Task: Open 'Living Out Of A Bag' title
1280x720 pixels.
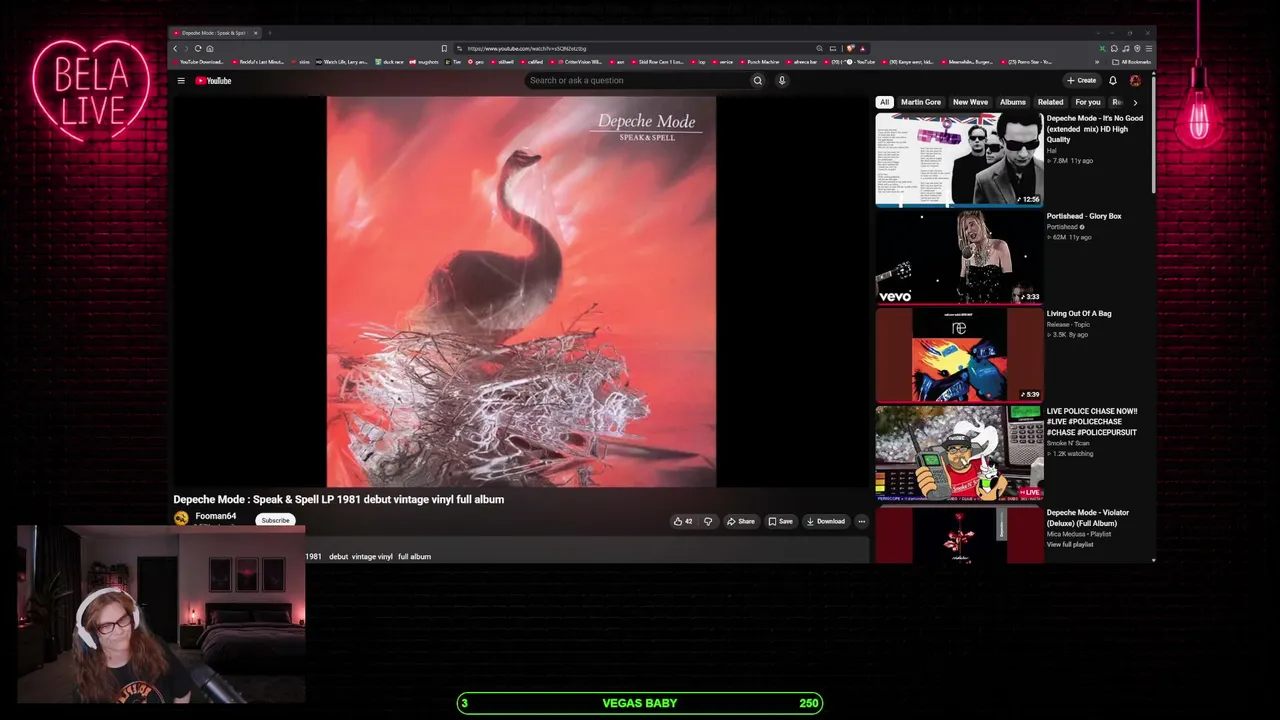Action: (1079, 314)
